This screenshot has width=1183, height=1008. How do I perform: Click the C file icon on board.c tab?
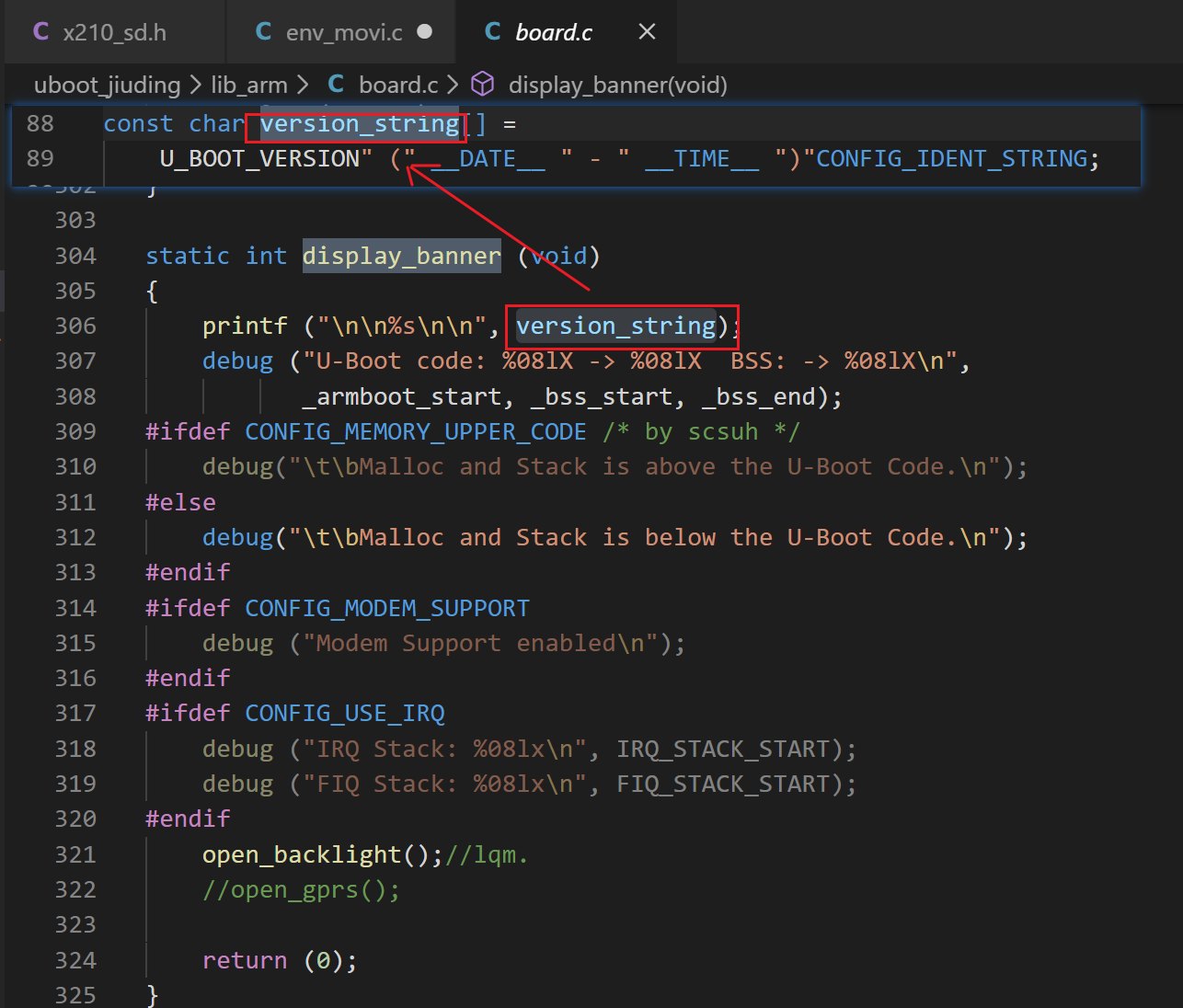click(x=493, y=31)
